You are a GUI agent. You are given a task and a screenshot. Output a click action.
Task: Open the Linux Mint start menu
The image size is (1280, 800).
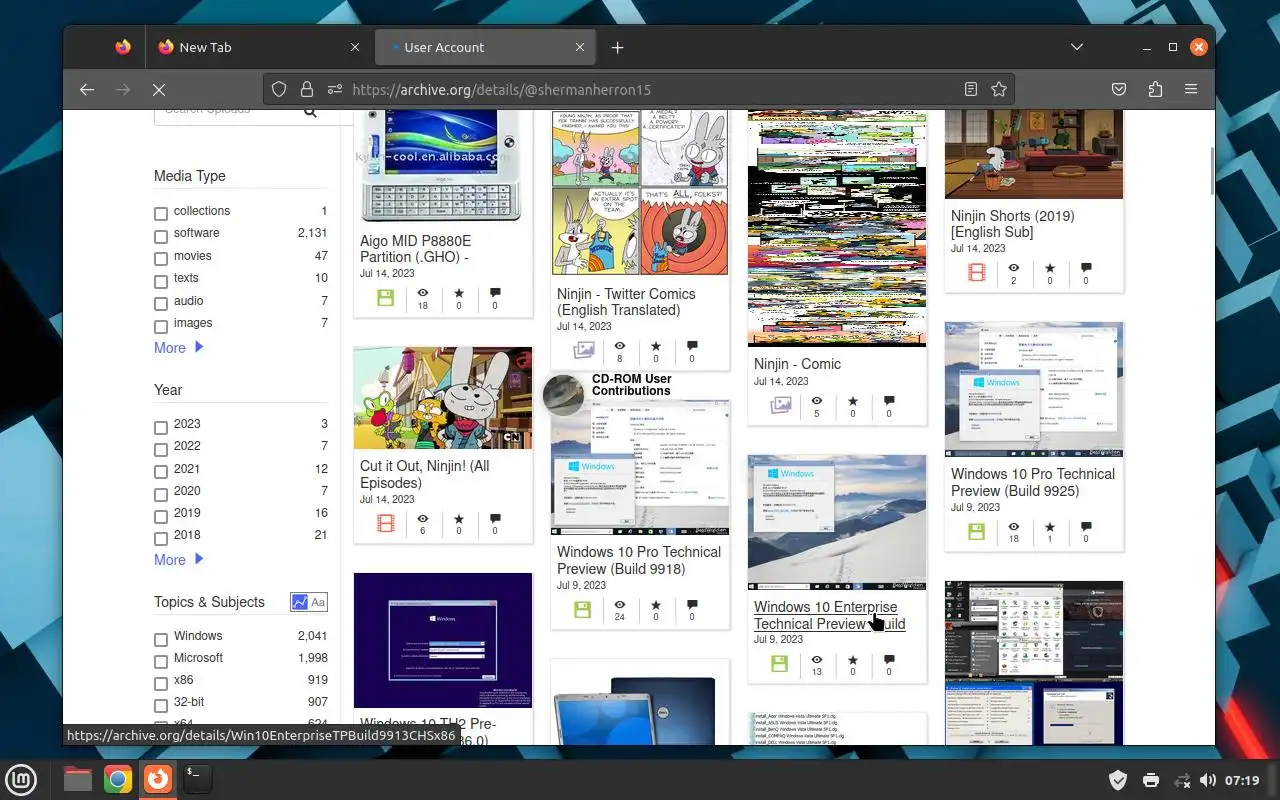(x=22, y=779)
